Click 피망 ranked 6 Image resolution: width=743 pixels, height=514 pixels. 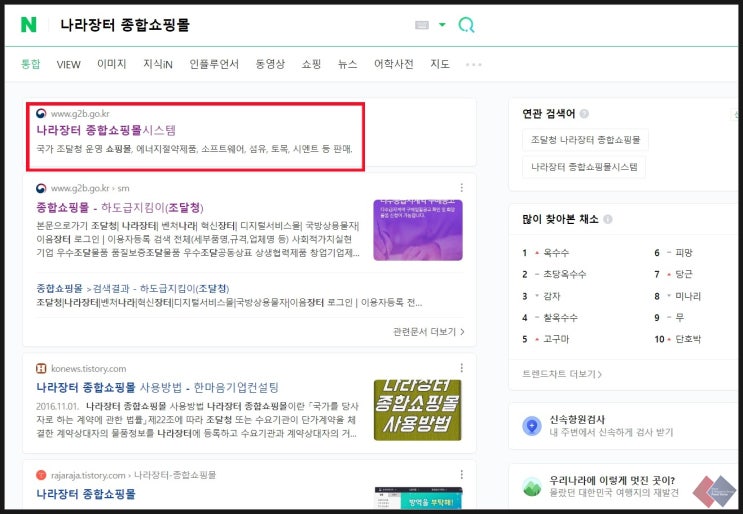point(684,252)
